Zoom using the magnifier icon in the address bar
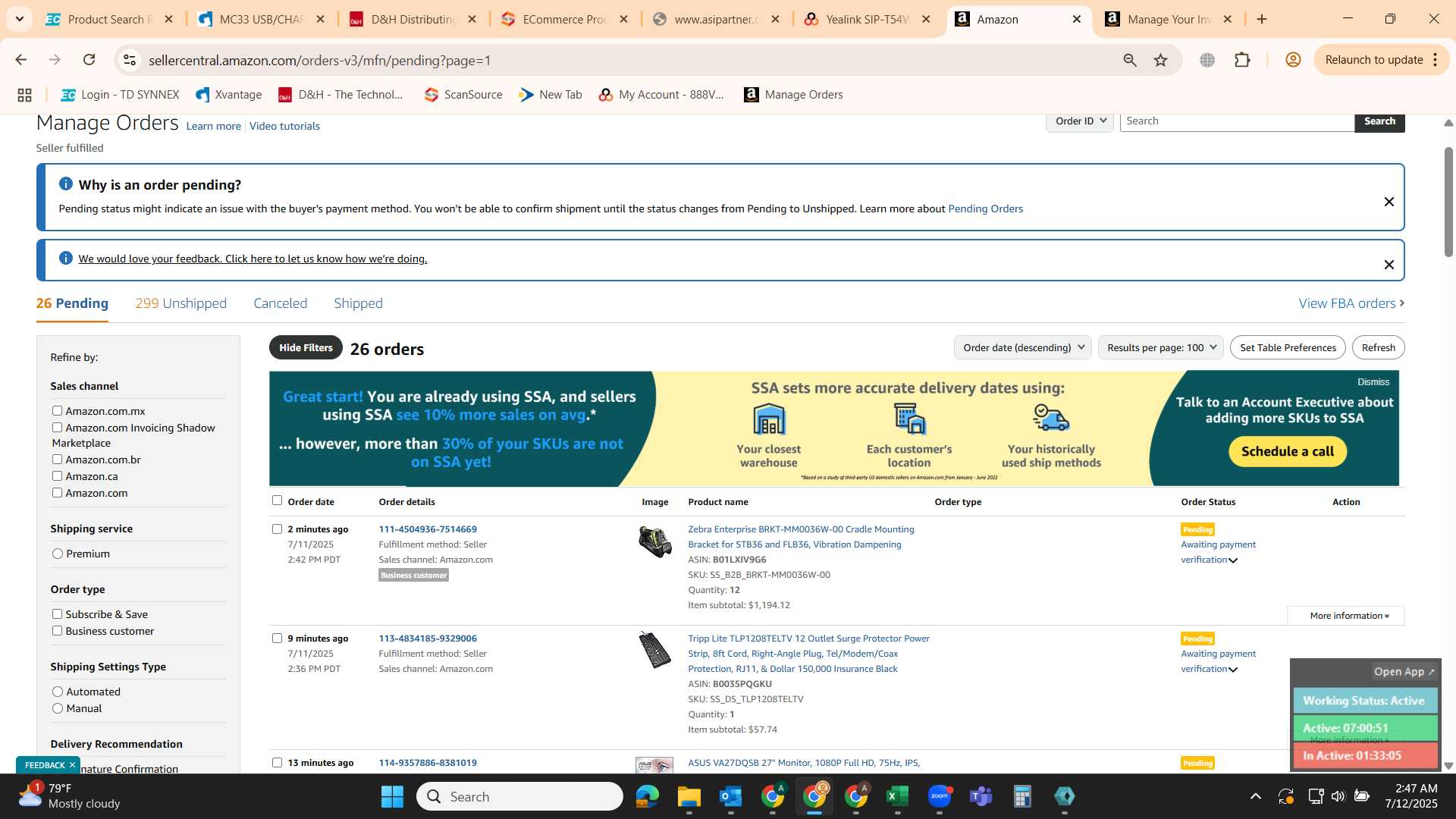The image size is (1456, 819). pos(1130,60)
